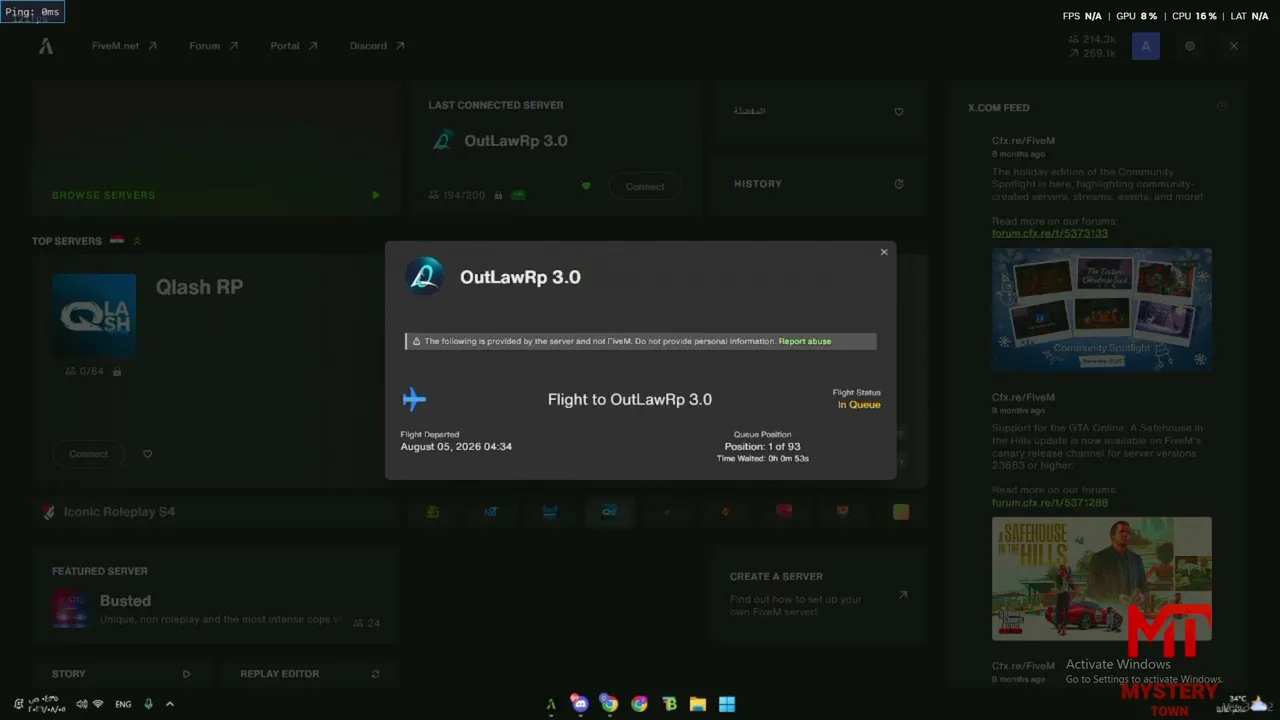The width and height of the screenshot is (1280, 720).
Task: Open the History panel
Action: (819, 184)
